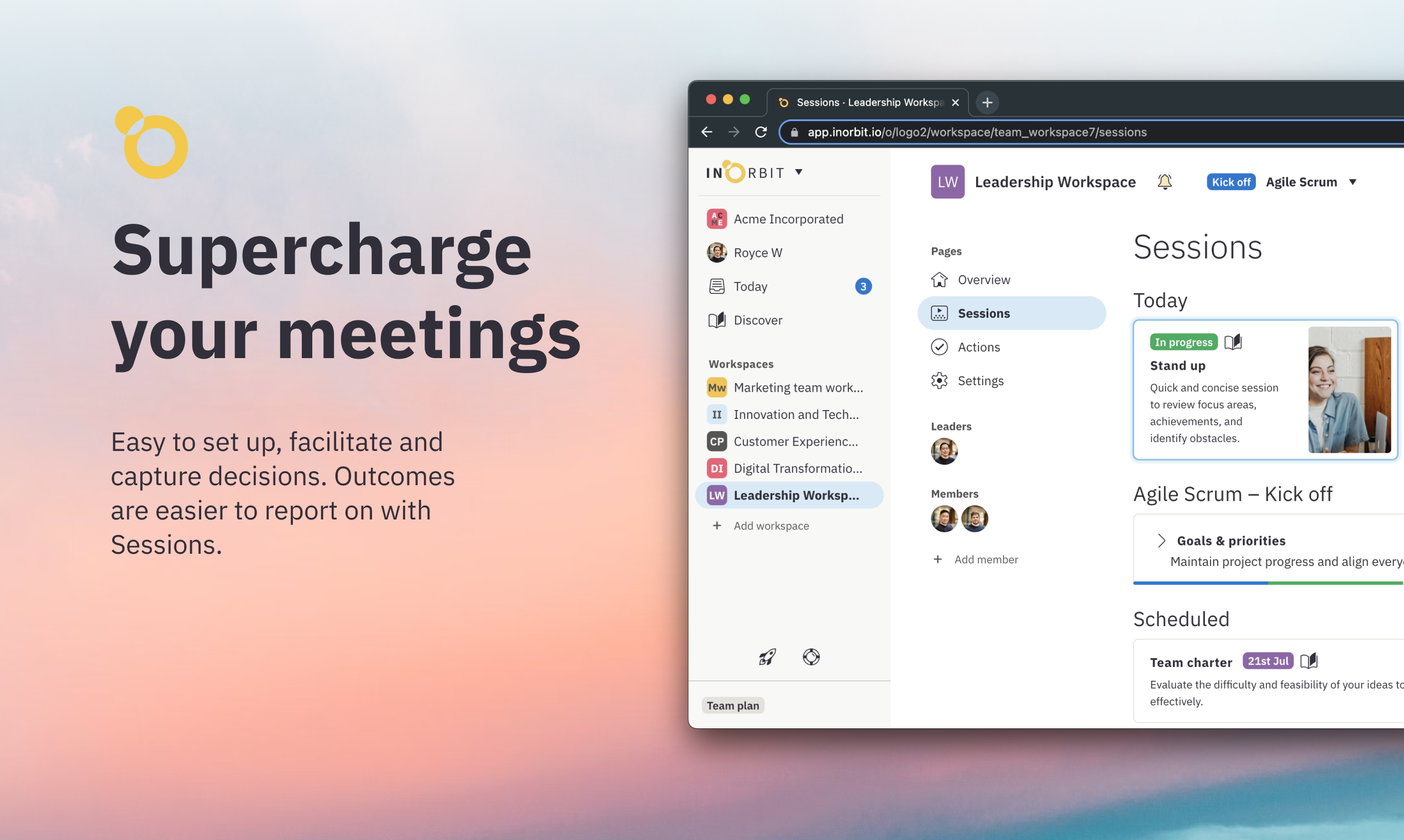Click the address bar URL field
This screenshot has width=1404, height=840.
pos(1093,132)
